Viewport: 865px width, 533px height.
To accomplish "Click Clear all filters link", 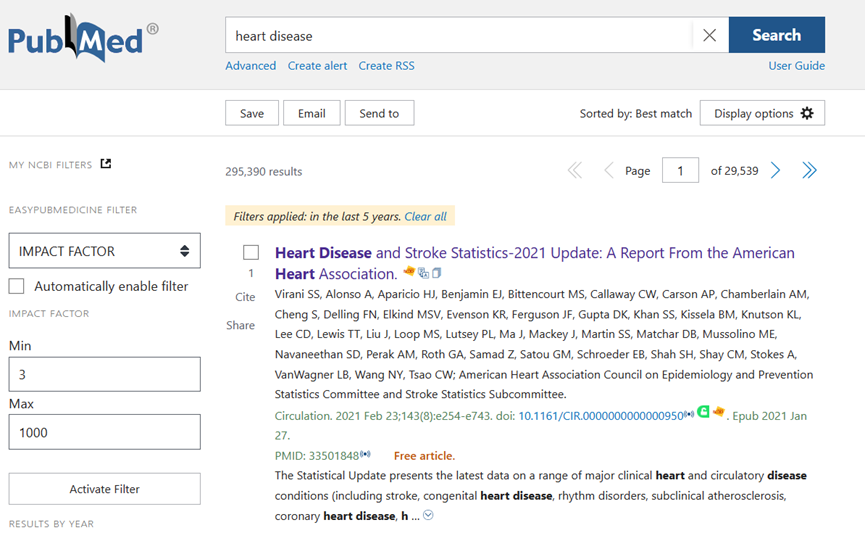I will pos(425,216).
